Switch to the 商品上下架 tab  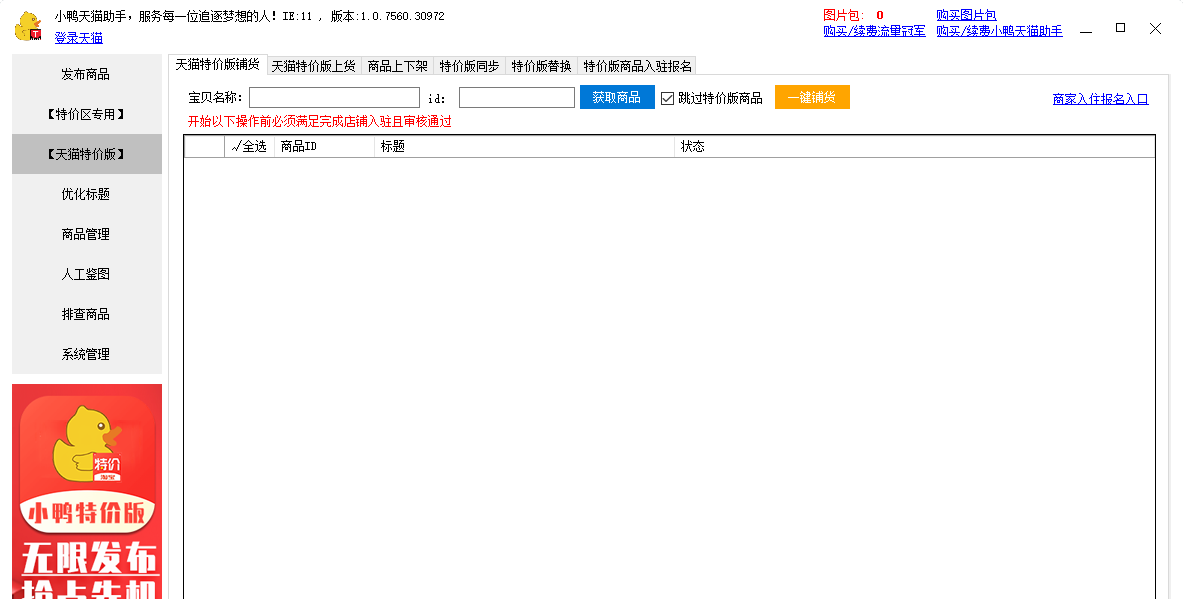coord(398,66)
